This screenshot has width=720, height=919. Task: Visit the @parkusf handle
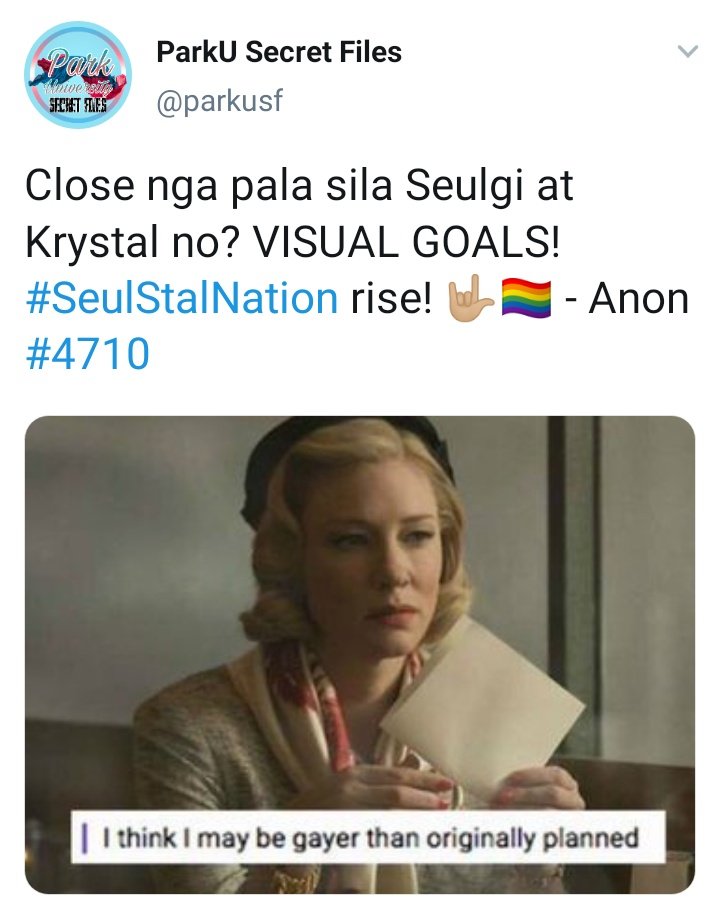click(219, 101)
